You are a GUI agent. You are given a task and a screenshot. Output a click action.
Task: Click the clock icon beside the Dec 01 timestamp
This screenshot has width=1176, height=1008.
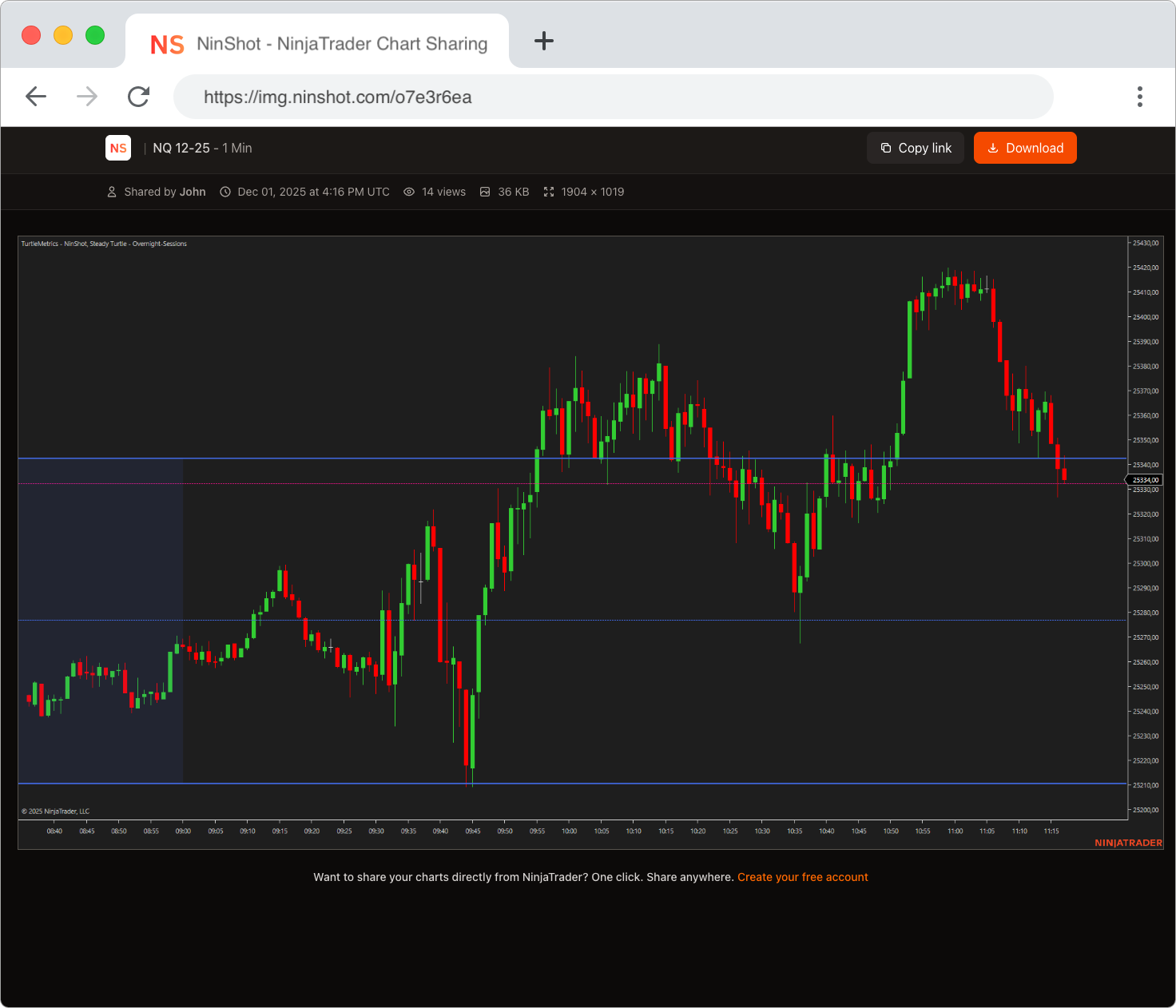(x=225, y=192)
